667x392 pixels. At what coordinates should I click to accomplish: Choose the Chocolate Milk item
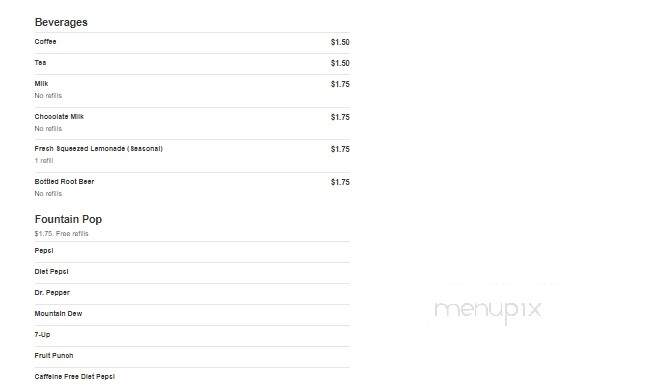[59, 116]
